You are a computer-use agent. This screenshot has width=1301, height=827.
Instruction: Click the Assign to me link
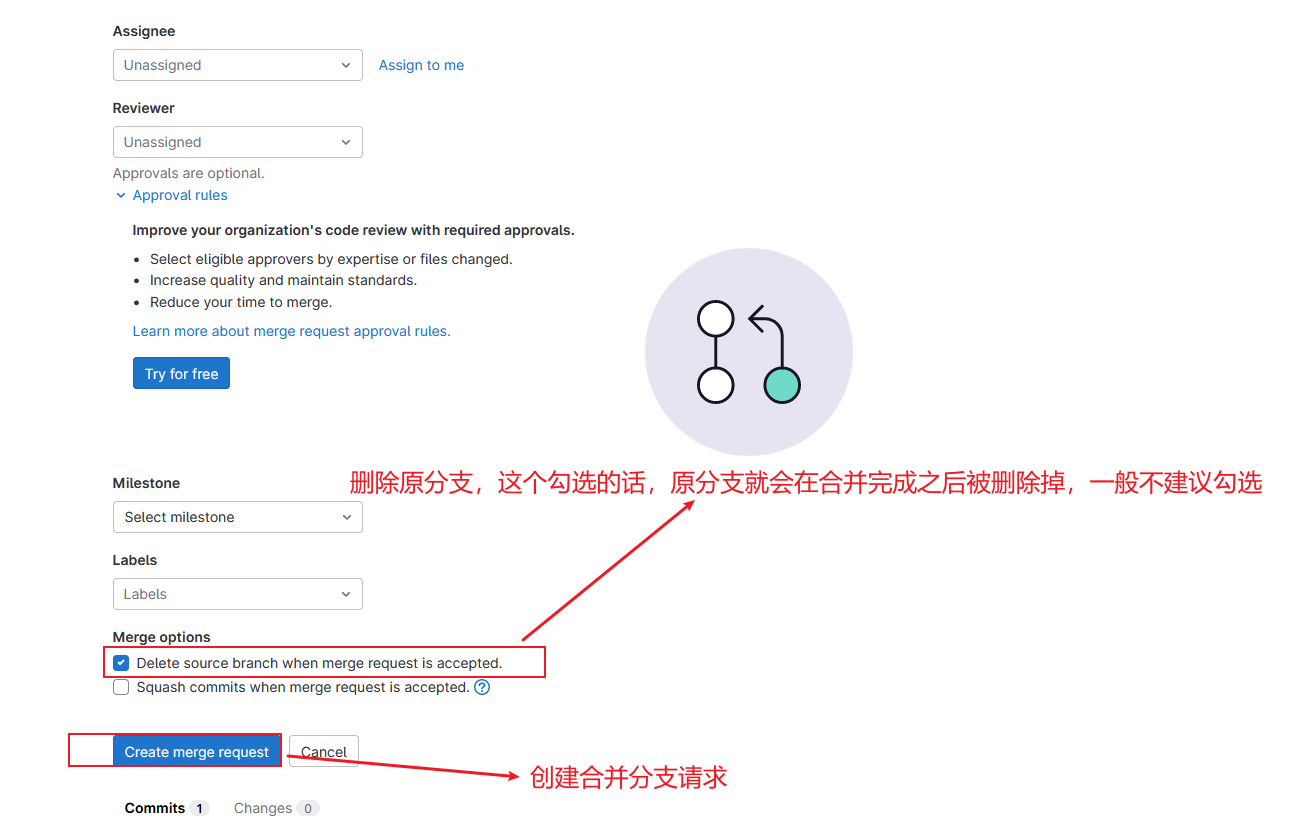tap(421, 65)
